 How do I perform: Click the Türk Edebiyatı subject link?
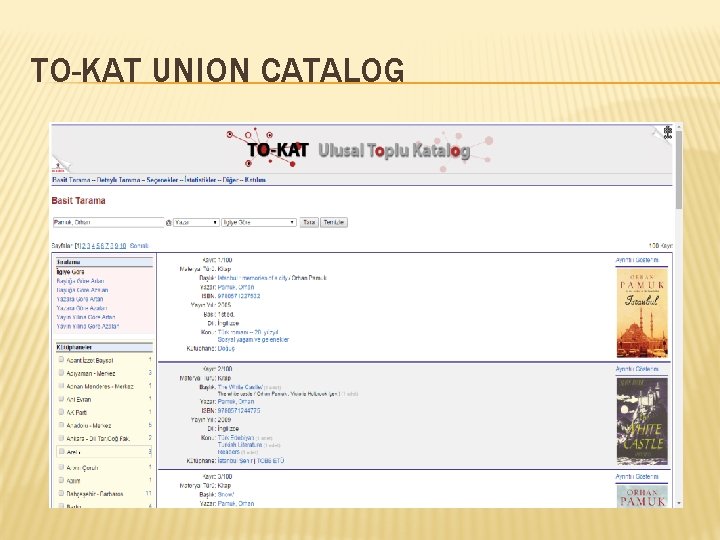click(x=236, y=438)
